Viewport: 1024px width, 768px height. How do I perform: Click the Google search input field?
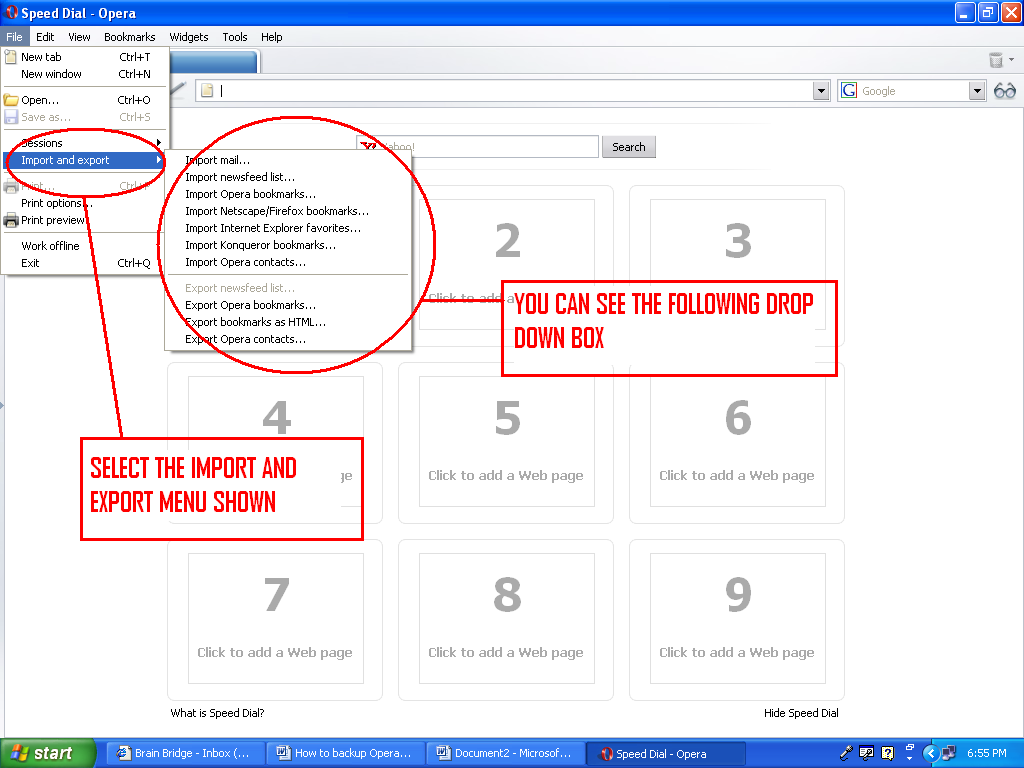click(914, 91)
